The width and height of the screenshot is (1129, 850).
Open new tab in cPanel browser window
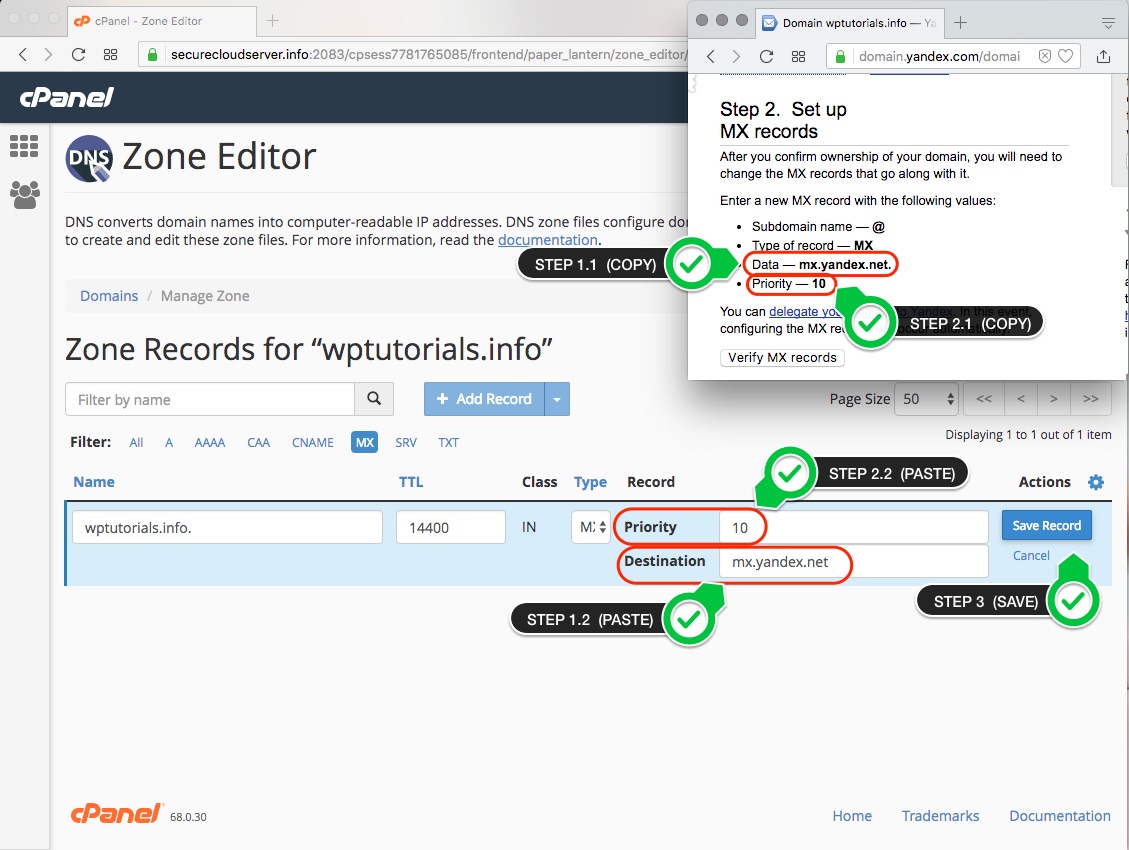click(x=272, y=21)
